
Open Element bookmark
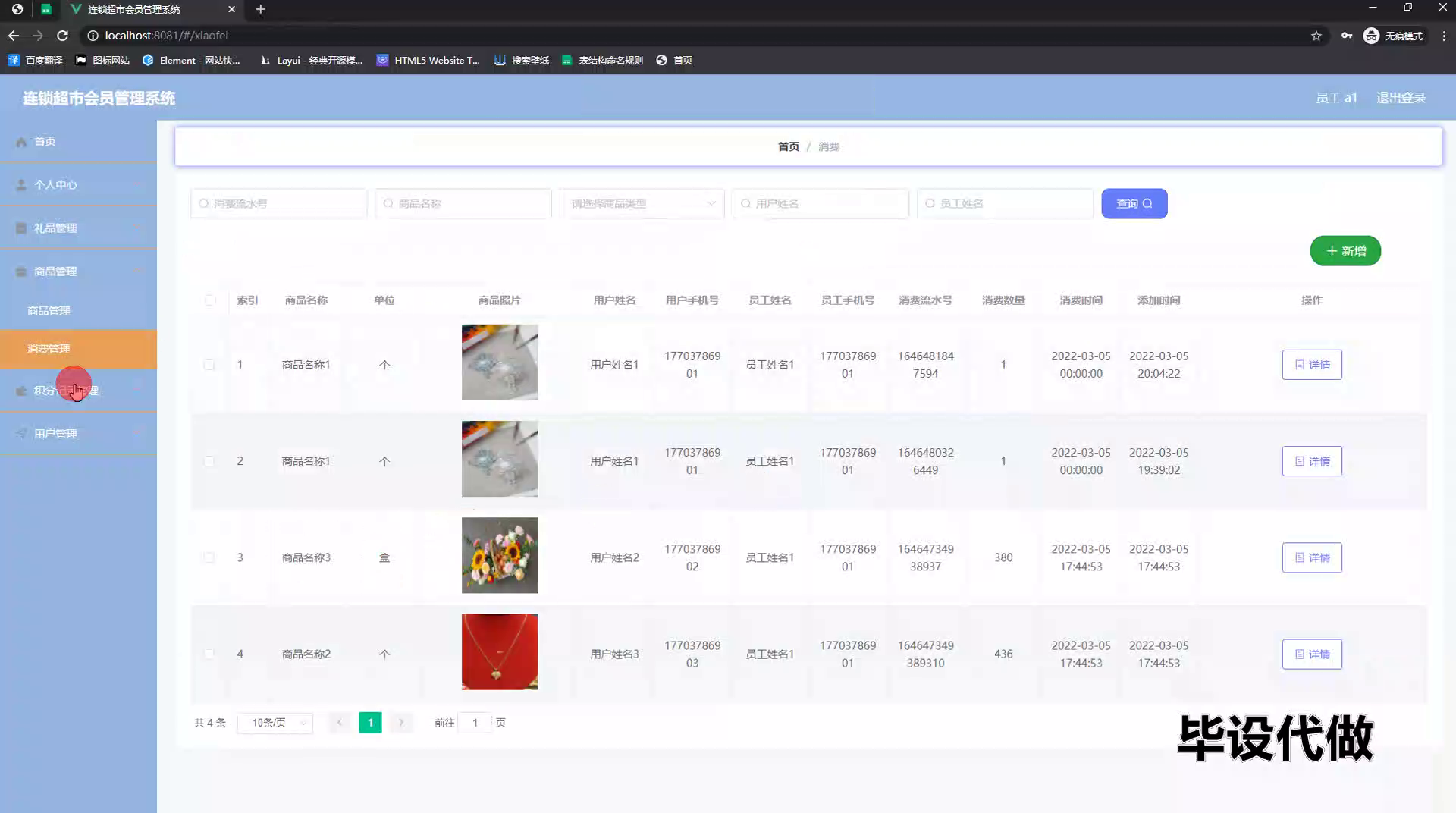click(191, 60)
